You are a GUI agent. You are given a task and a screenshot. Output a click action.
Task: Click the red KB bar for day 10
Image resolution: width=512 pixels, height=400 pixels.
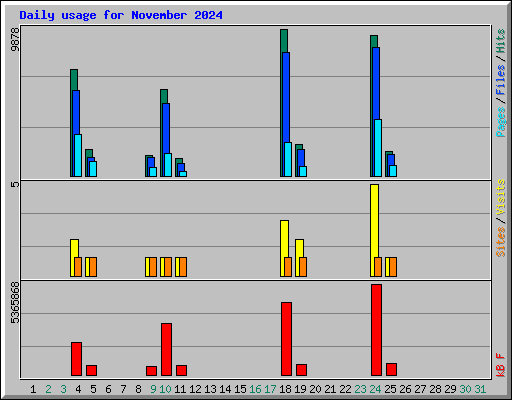(166, 349)
